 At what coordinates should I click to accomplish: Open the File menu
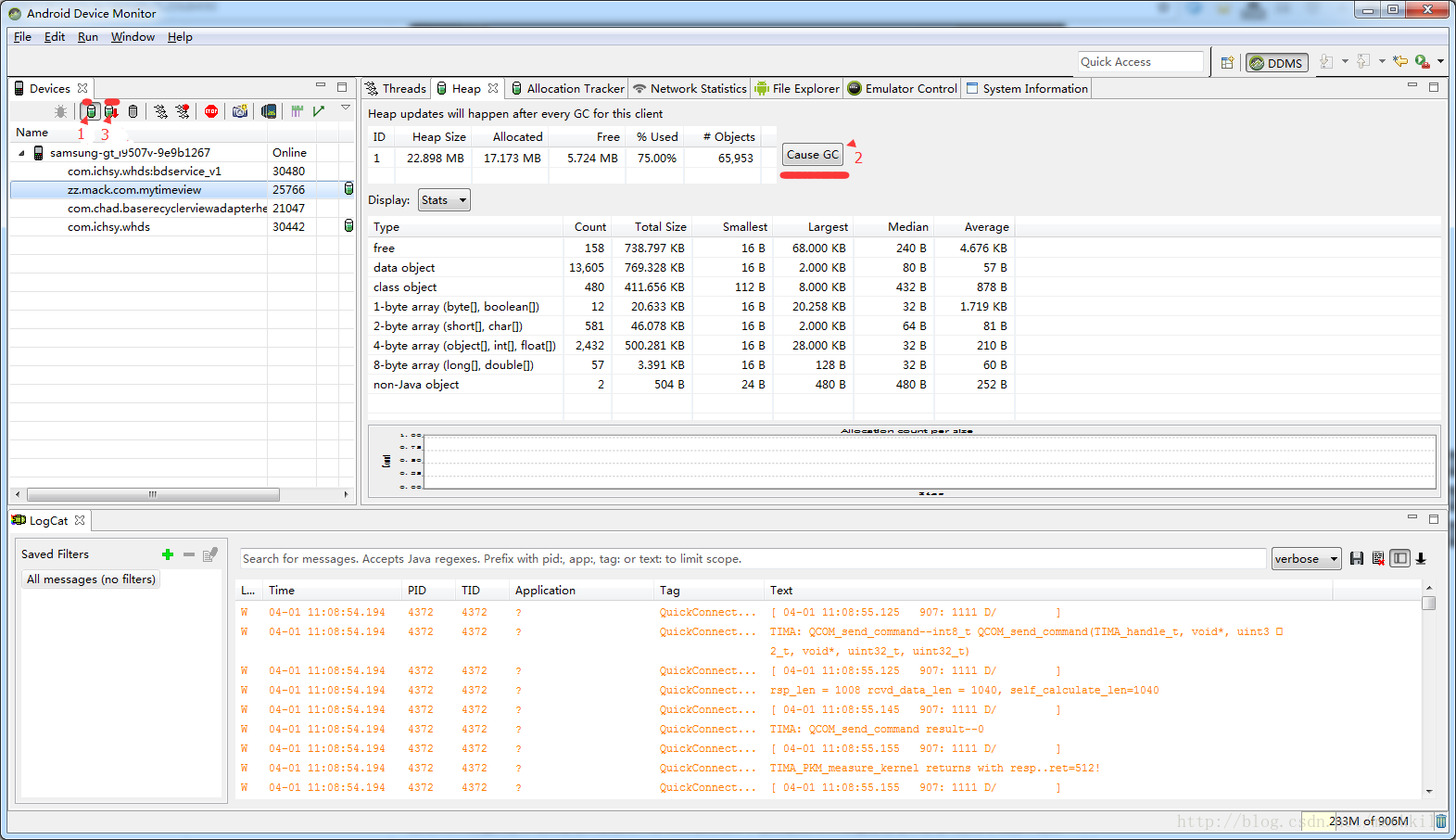click(22, 37)
